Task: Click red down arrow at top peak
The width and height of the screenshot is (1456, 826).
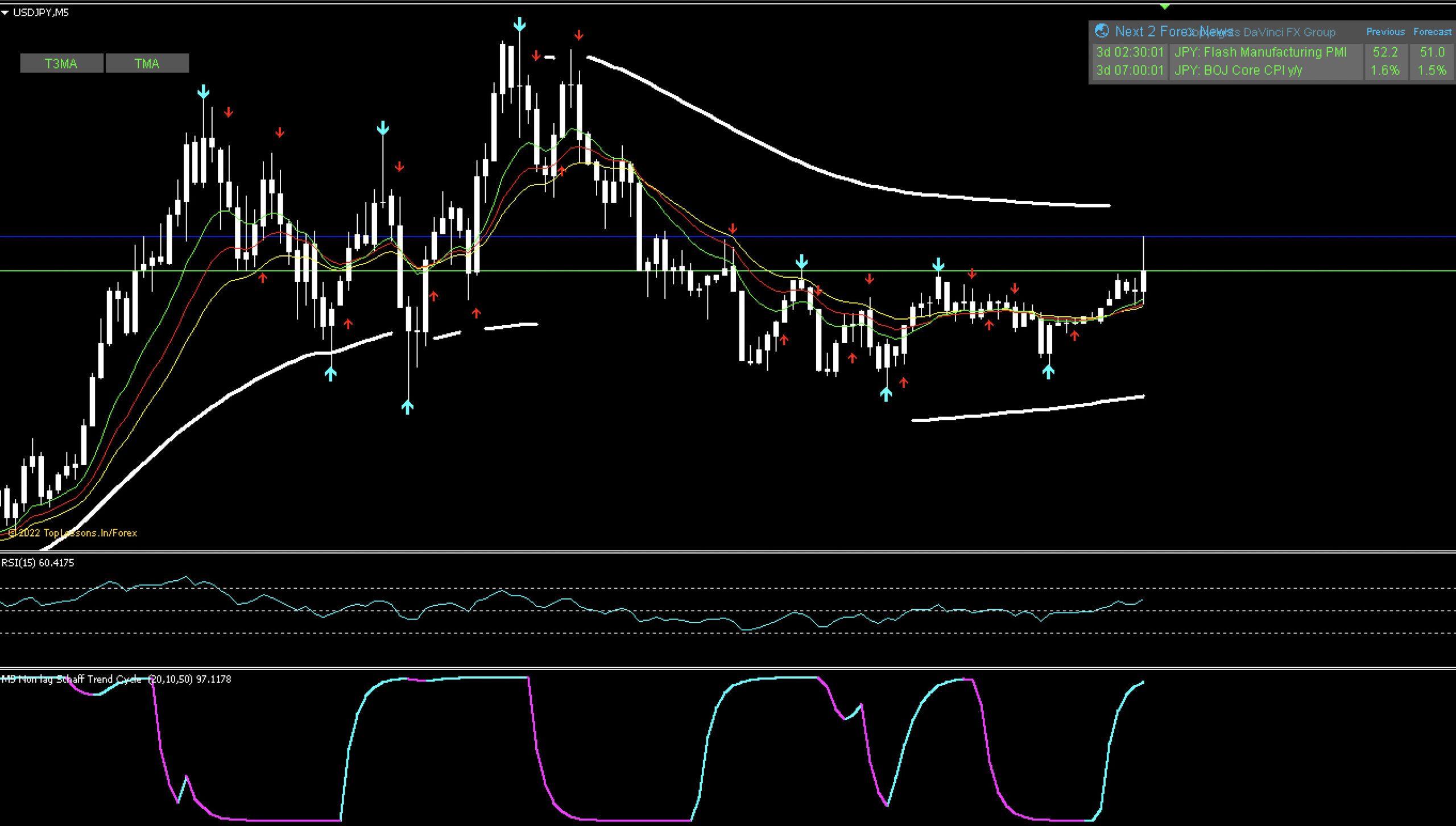Action: 578,35
